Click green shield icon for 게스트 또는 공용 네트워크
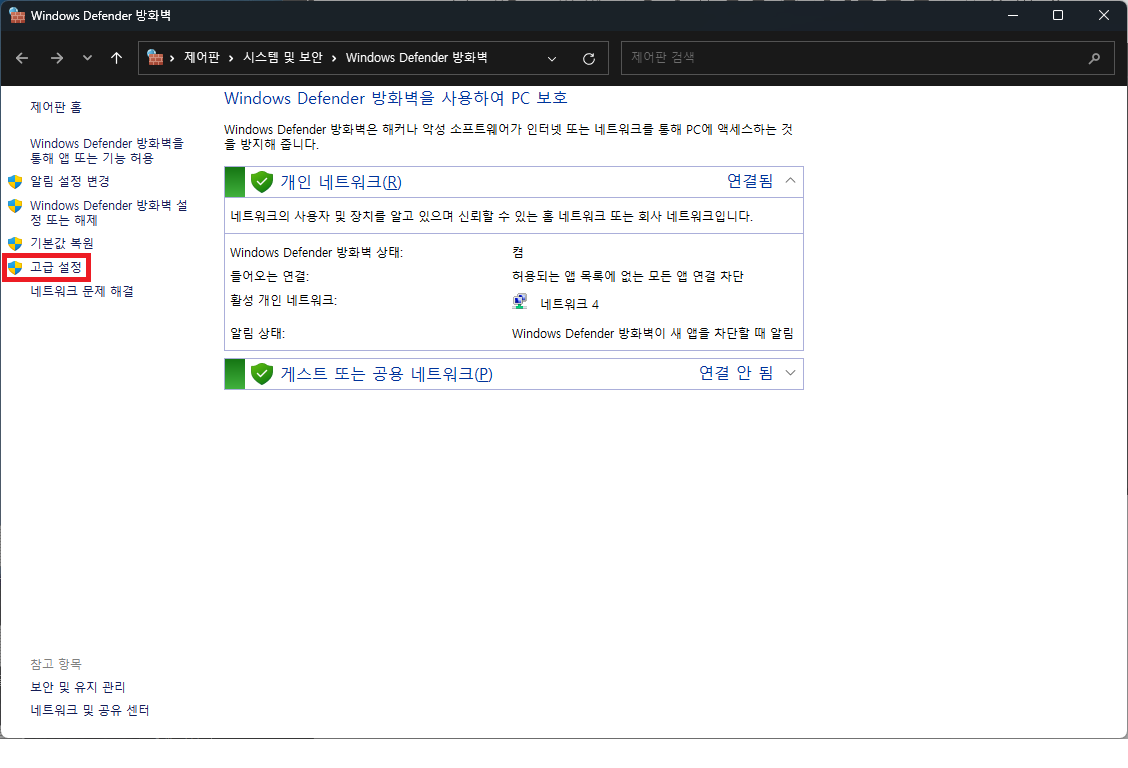The height and width of the screenshot is (768, 1128). pos(262,374)
